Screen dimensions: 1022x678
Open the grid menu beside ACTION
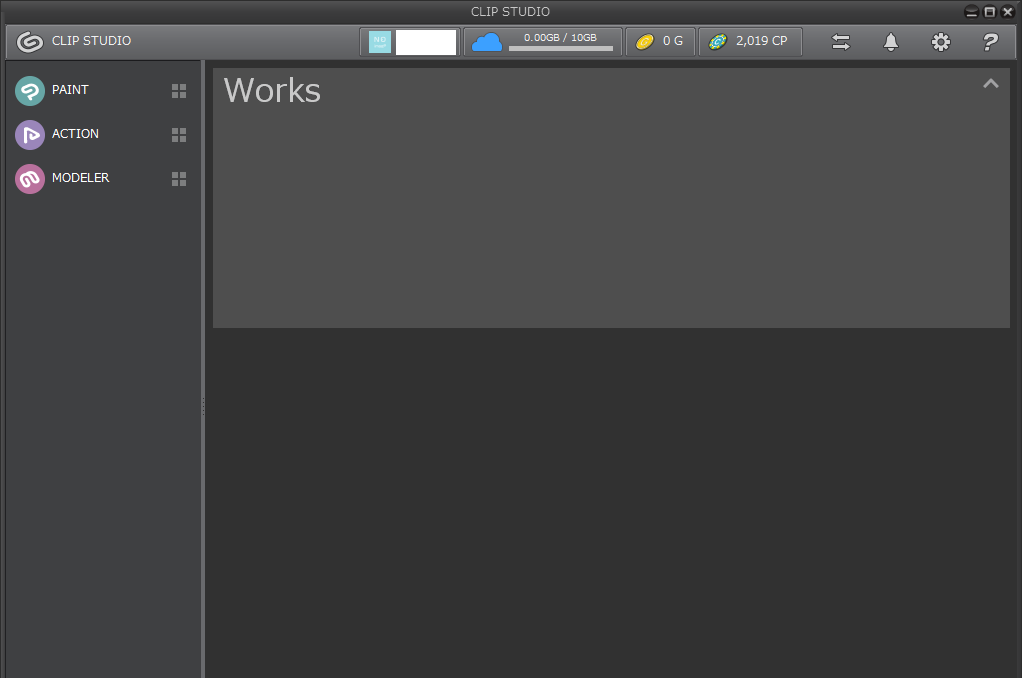click(179, 134)
